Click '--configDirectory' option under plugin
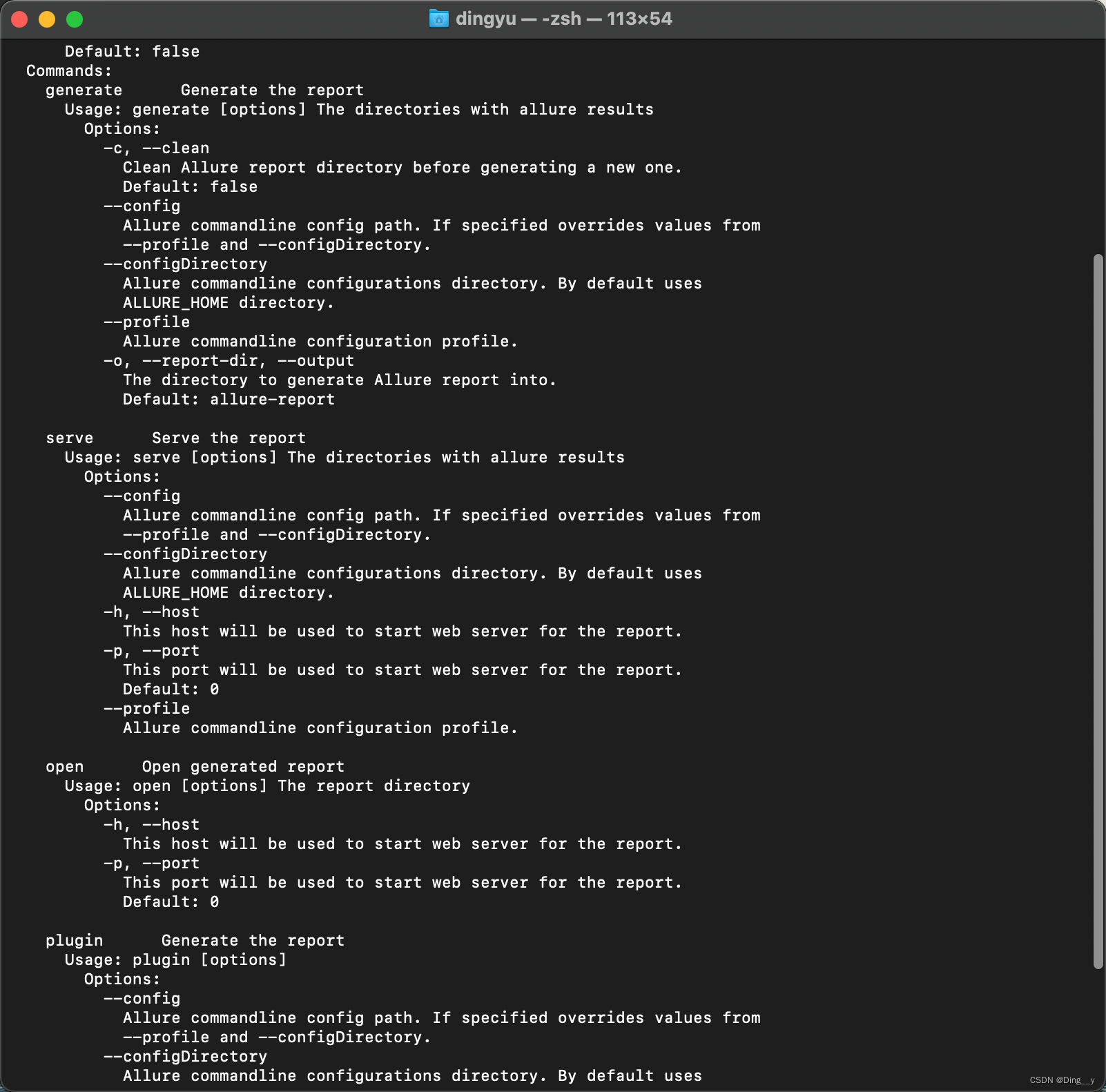This screenshot has height=1092, width=1106. (185, 1057)
